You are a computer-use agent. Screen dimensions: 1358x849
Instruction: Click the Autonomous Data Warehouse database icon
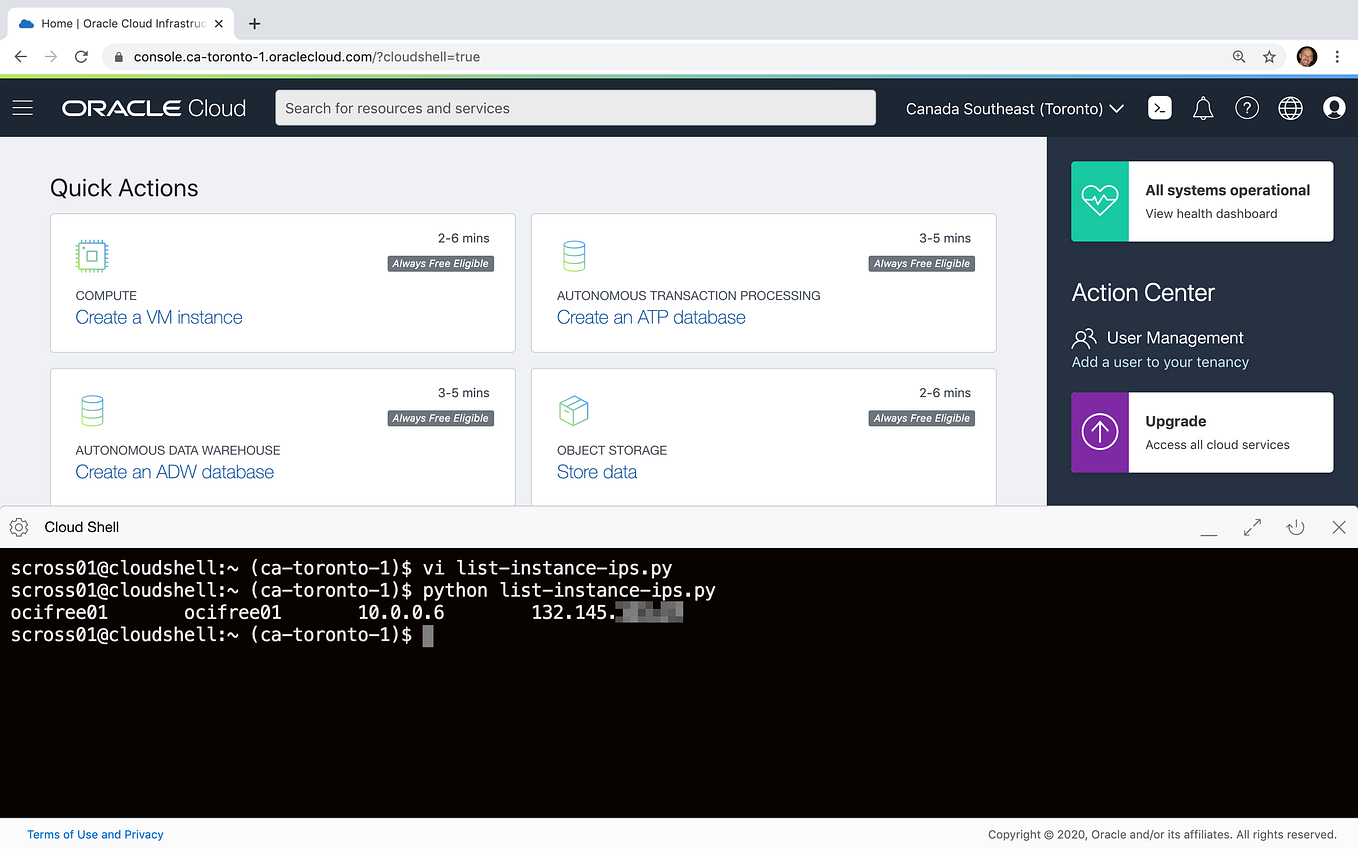pos(92,410)
